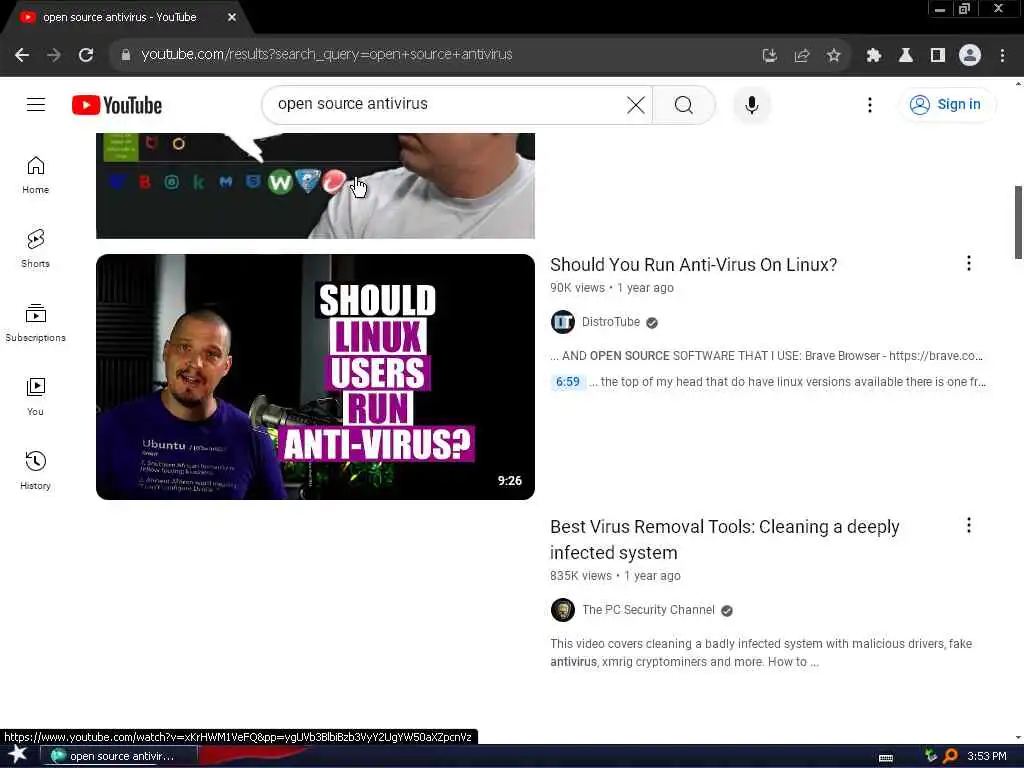Start voice search with microphone icon

click(x=752, y=104)
